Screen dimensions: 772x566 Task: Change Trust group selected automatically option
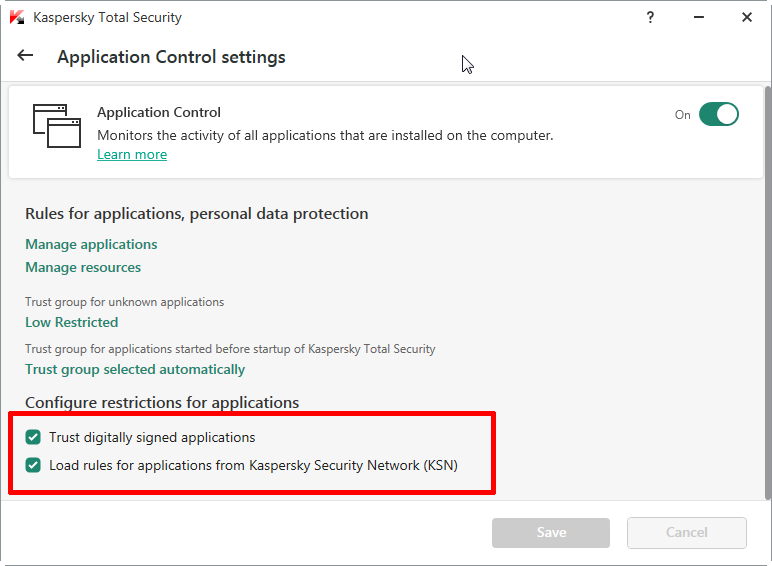click(x=135, y=369)
